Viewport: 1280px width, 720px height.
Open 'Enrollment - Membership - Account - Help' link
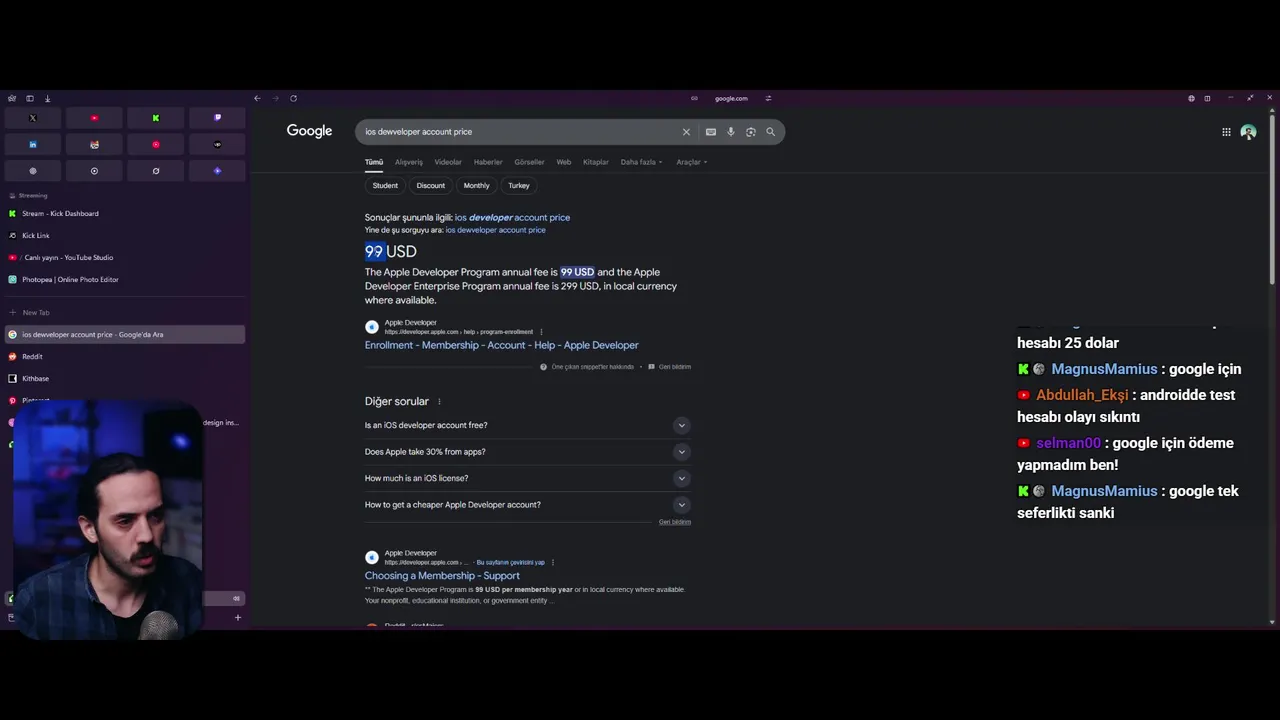coord(501,345)
